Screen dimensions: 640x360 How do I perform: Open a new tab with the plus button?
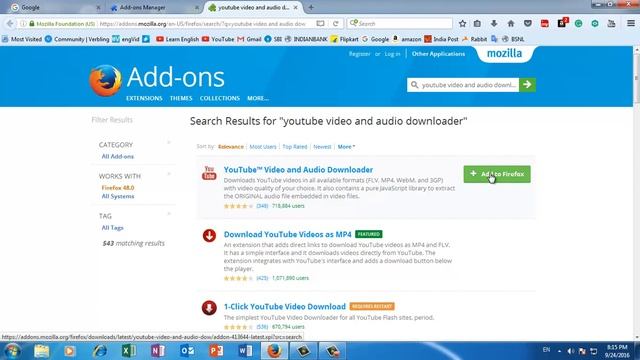[311, 7]
